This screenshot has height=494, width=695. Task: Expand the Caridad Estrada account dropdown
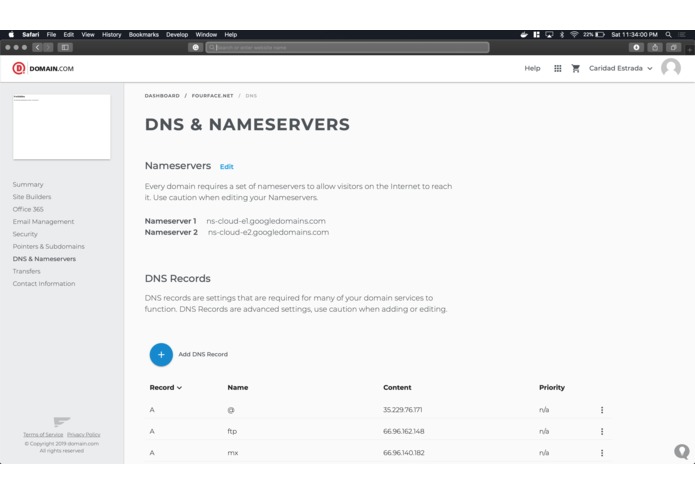pos(621,68)
